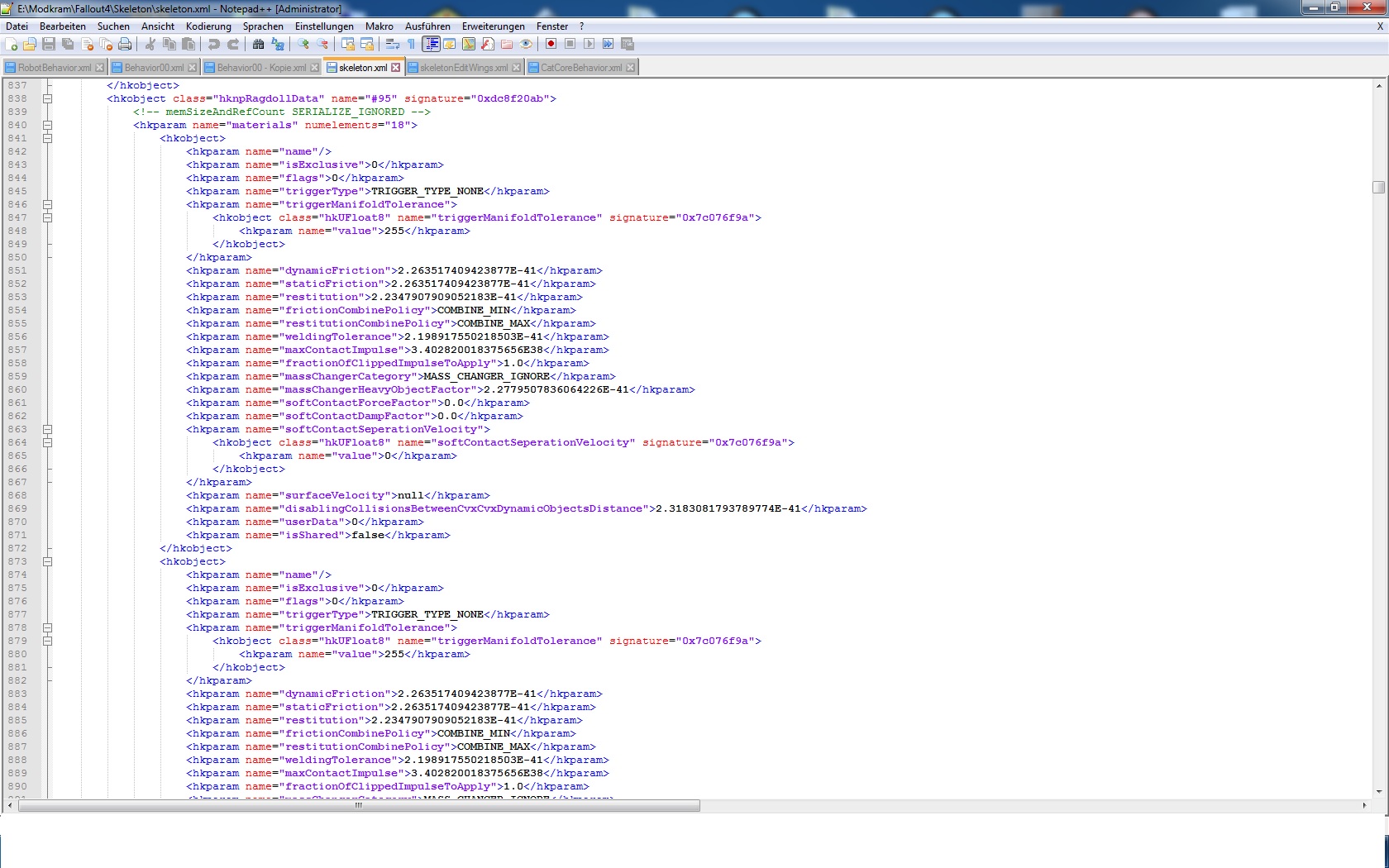Click the Find binoculars icon
Image resolution: width=1389 pixels, height=868 pixels.
tap(258, 44)
